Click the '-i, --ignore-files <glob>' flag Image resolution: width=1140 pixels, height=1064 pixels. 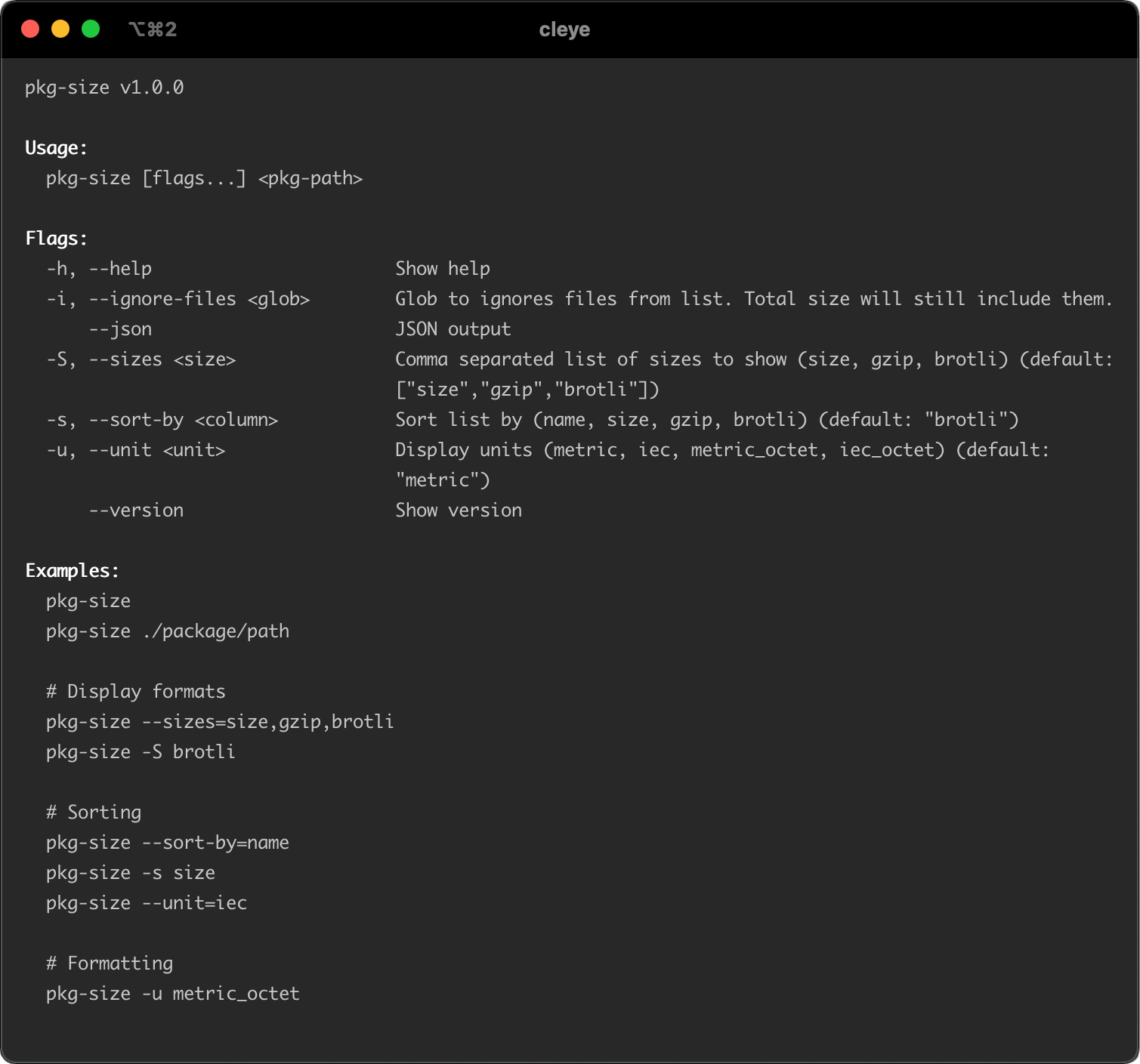[x=178, y=299]
